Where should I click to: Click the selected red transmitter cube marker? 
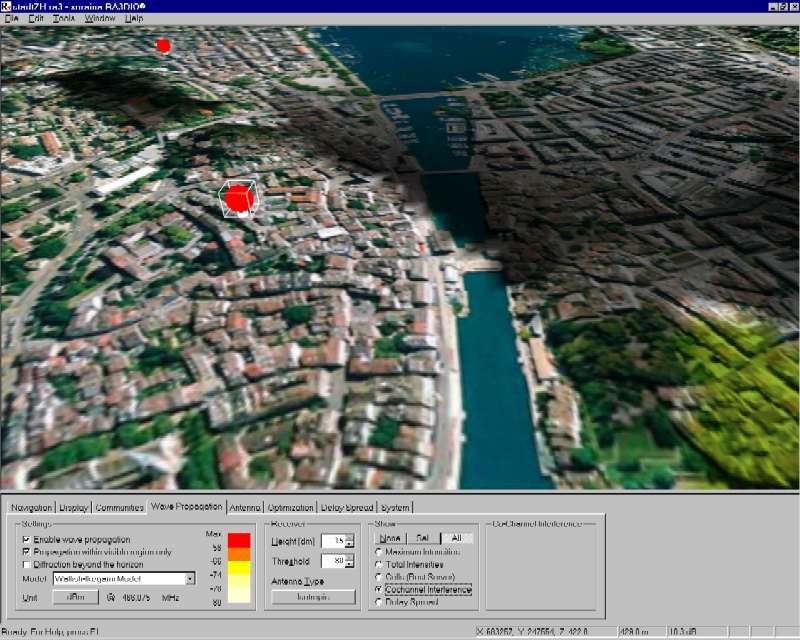pos(238,199)
